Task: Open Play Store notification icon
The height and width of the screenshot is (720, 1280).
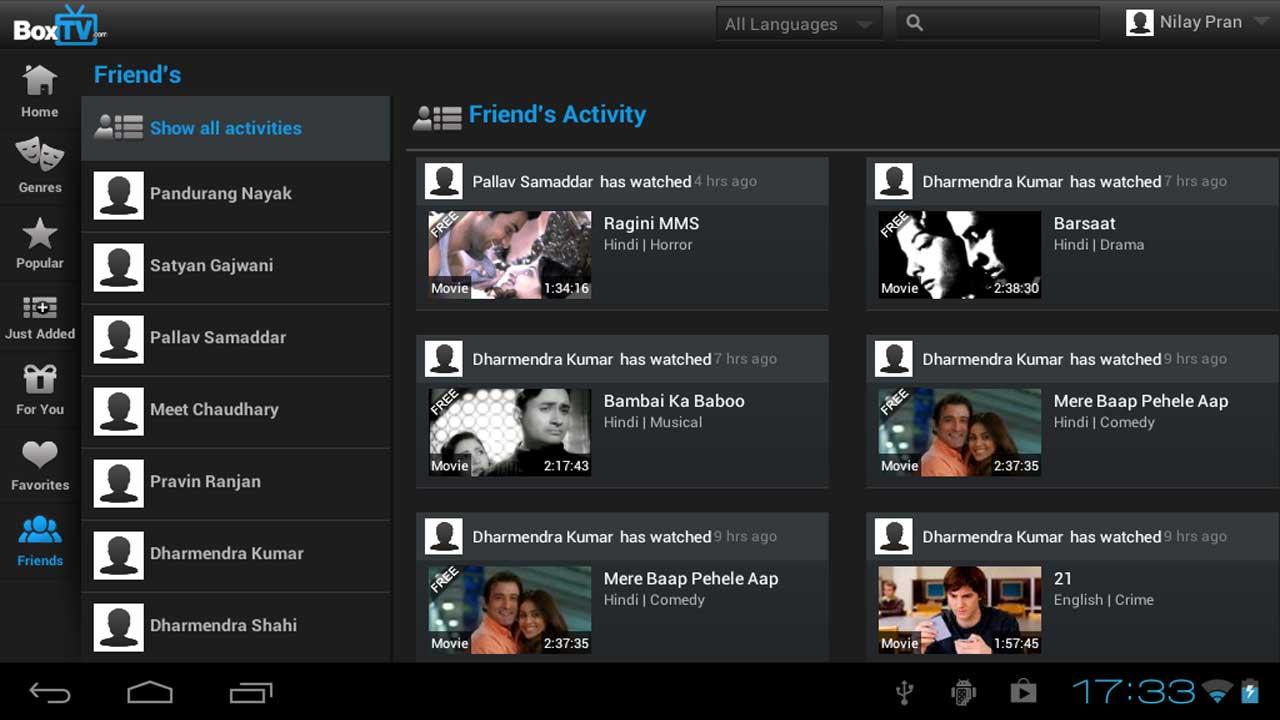Action: tap(1023, 691)
